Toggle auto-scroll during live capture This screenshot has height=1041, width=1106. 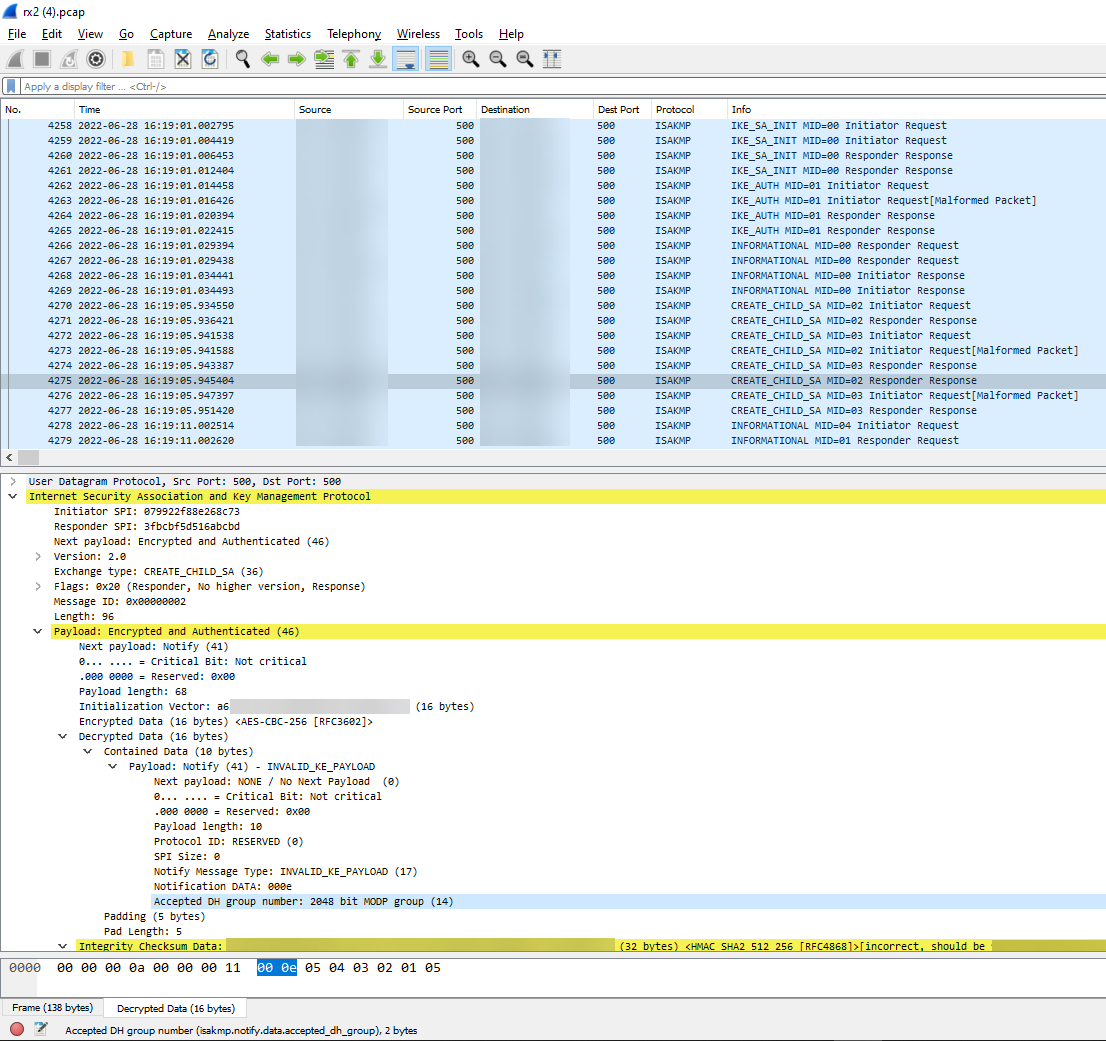click(x=405, y=59)
